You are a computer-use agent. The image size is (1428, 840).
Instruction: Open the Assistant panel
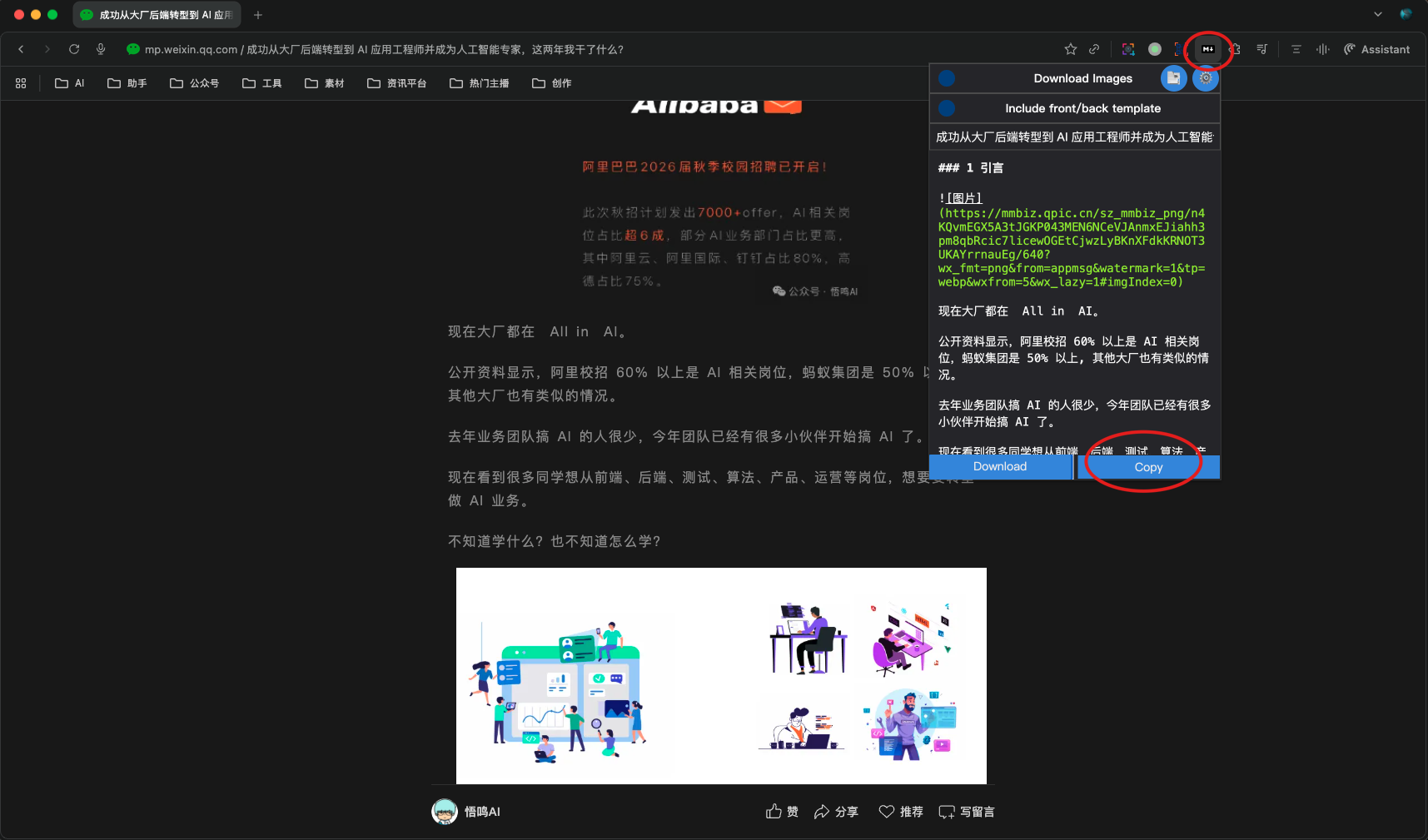[1376, 49]
